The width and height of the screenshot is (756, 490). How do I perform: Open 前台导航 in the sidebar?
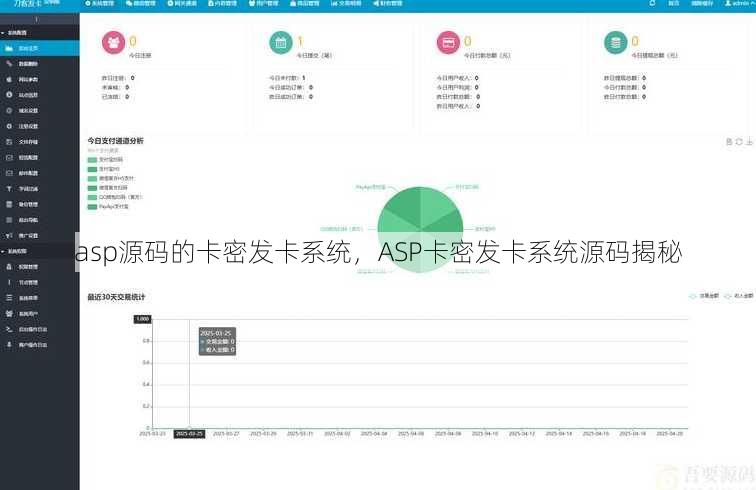[40, 219]
